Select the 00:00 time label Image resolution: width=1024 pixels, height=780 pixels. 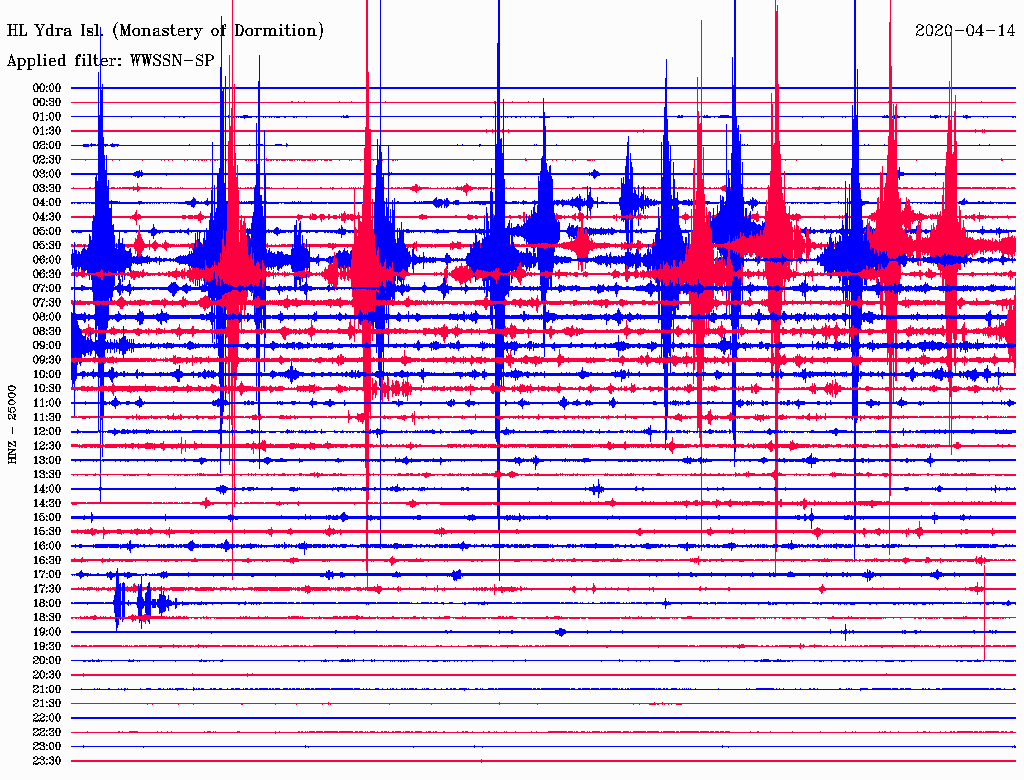[x=48, y=88]
